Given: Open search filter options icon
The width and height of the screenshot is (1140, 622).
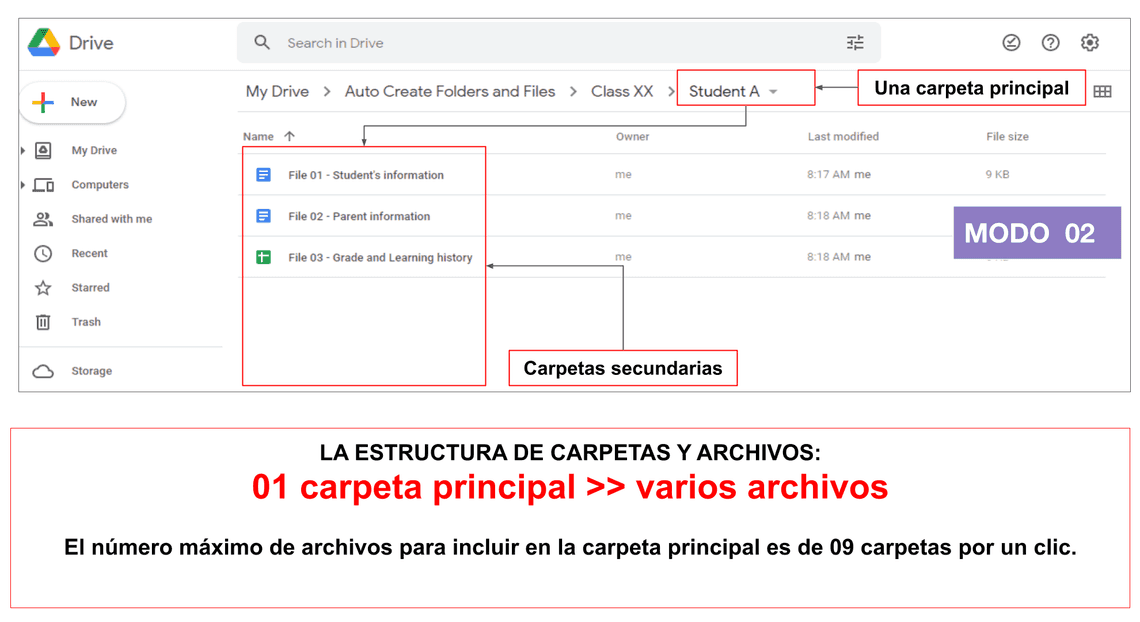Looking at the screenshot, I should point(855,43).
